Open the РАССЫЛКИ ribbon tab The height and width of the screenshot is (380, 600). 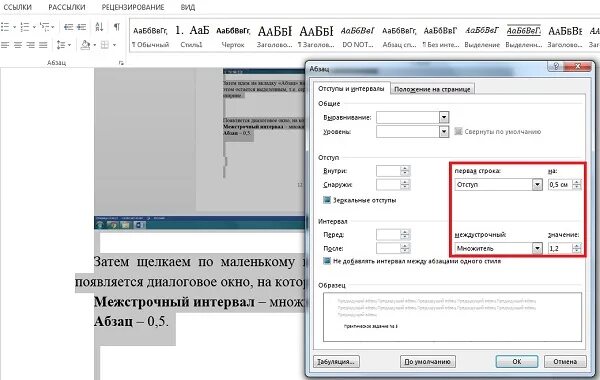click(67, 7)
